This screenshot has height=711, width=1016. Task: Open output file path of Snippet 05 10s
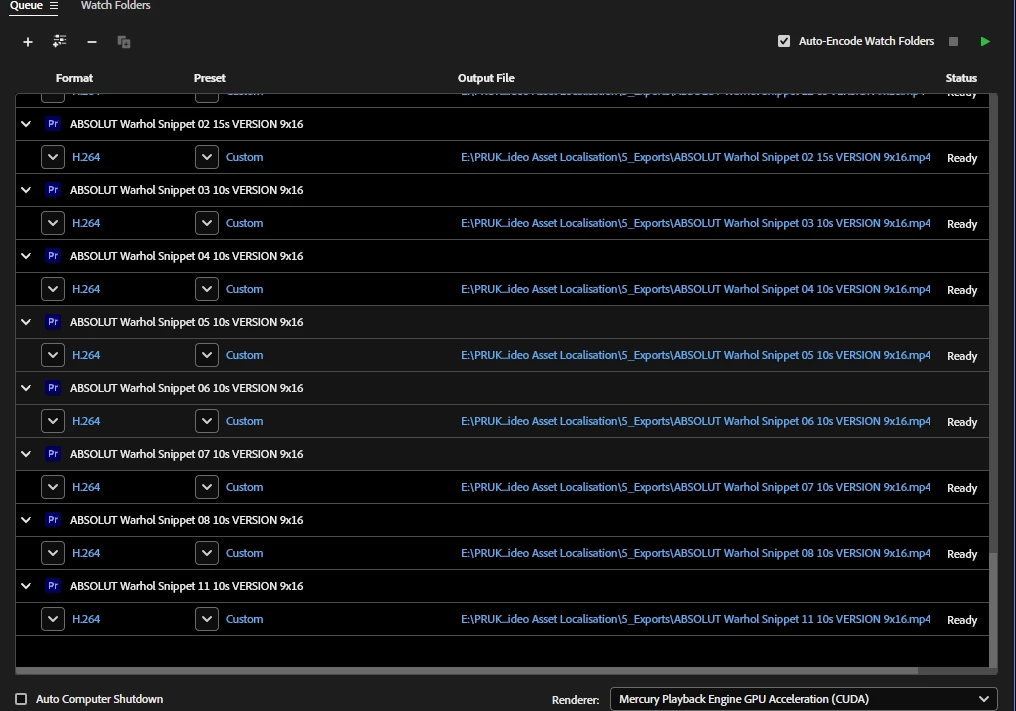695,355
